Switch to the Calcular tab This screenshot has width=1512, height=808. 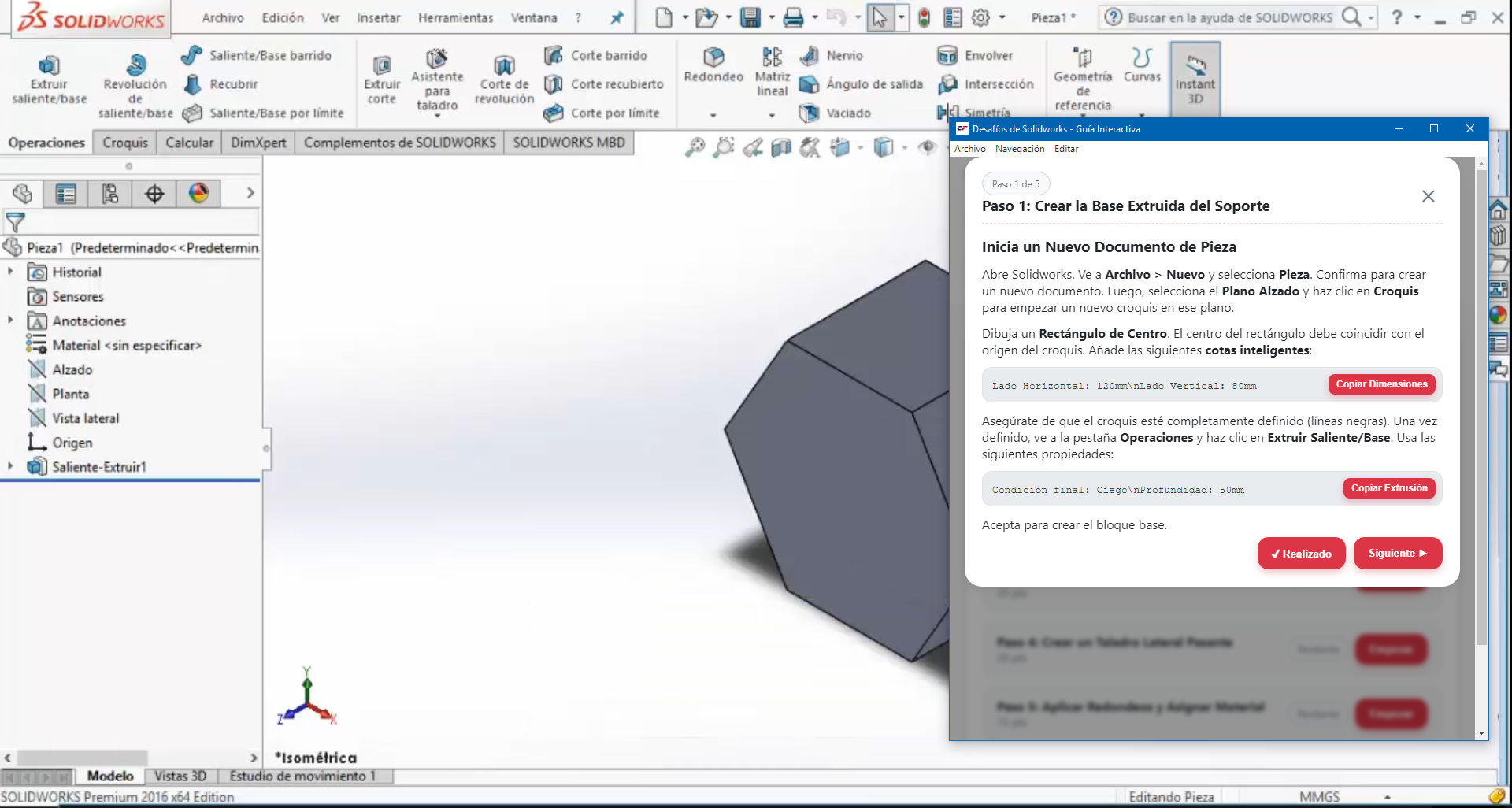pyautogui.click(x=189, y=143)
